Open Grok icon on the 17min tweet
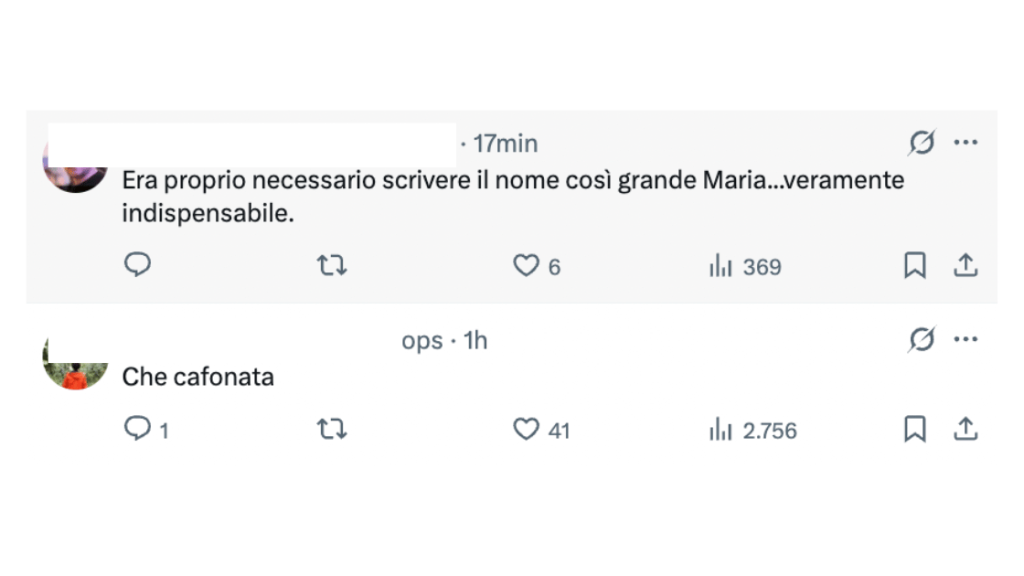This screenshot has width=1024, height=576. tap(921, 144)
